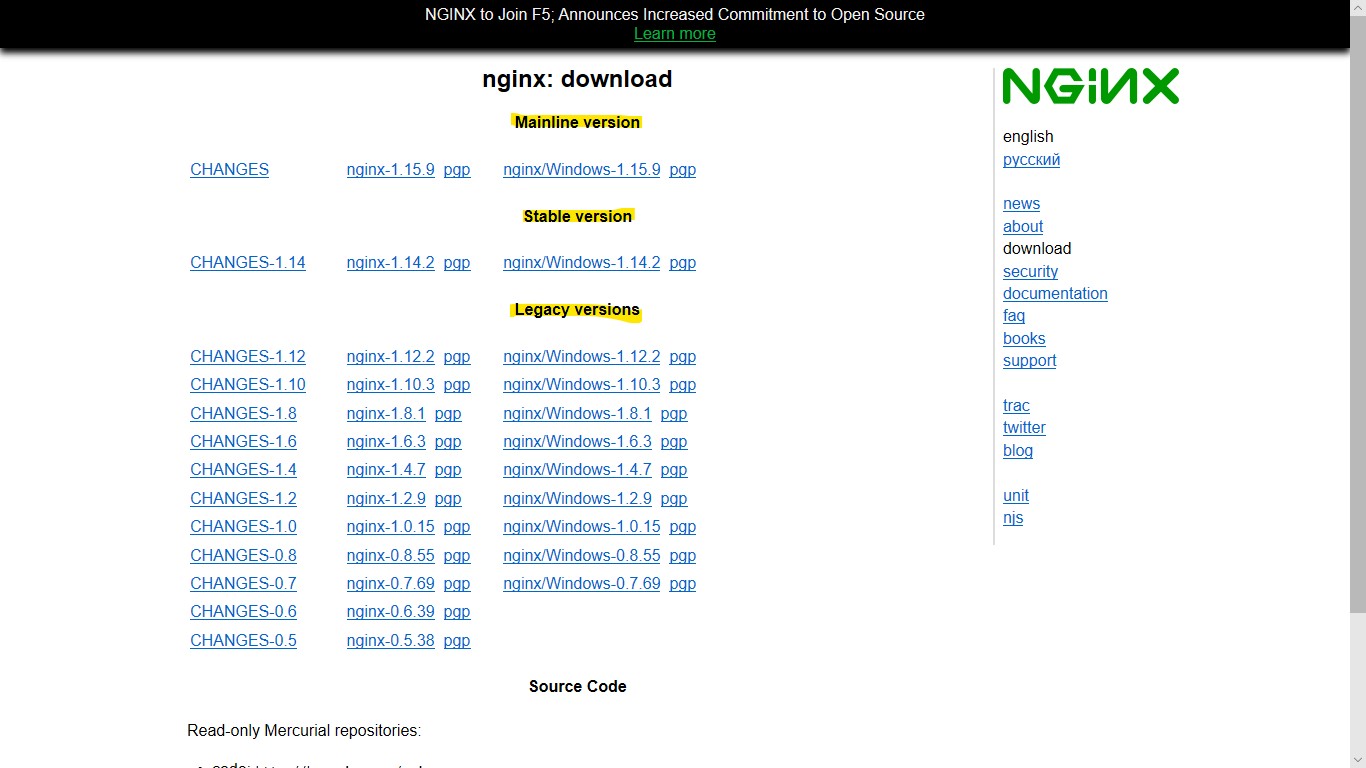1366x768 pixels.
Task: Open CHANGES-1.14 link
Action: (248, 263)
